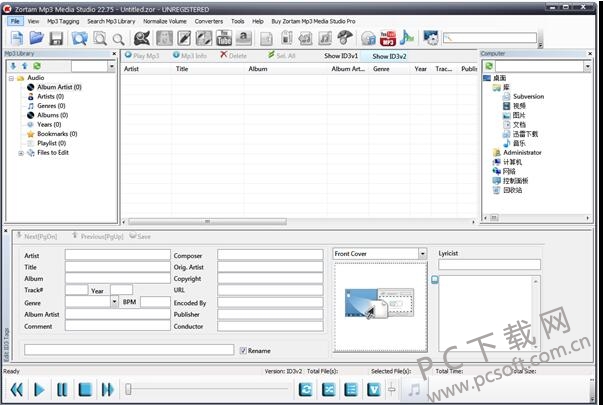Click the umbrella toolbar icon
The height and width of the screenshot is (405, 603).
tap(345, 38)
